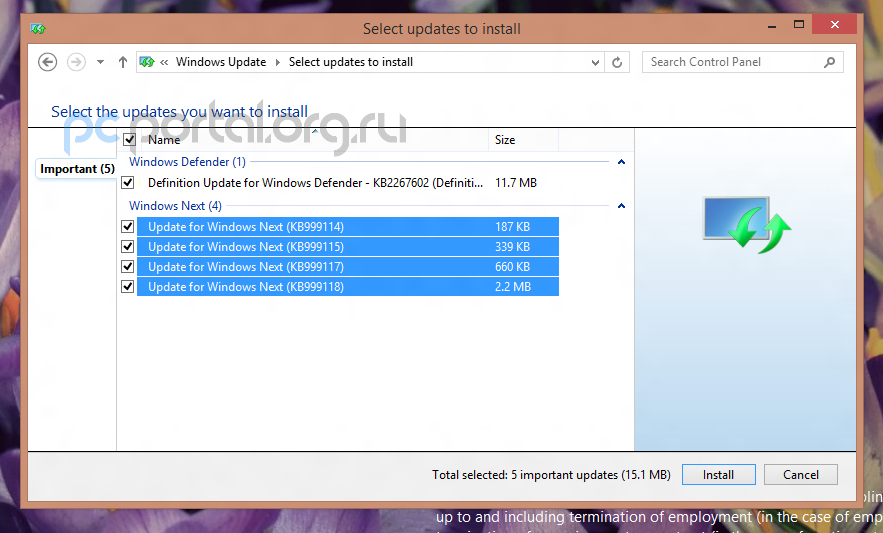Viewport: 883px width, 533px height.
Task: Collapse the Windows Defender group
Action: tap(621, 162)
